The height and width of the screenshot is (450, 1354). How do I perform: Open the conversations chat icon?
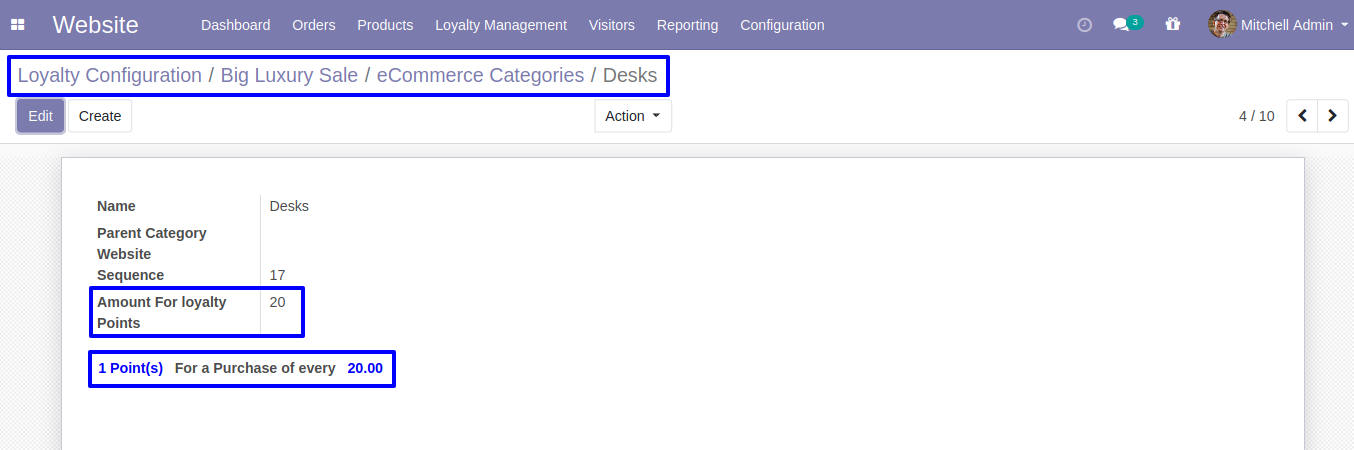[x=1121, y=25]
